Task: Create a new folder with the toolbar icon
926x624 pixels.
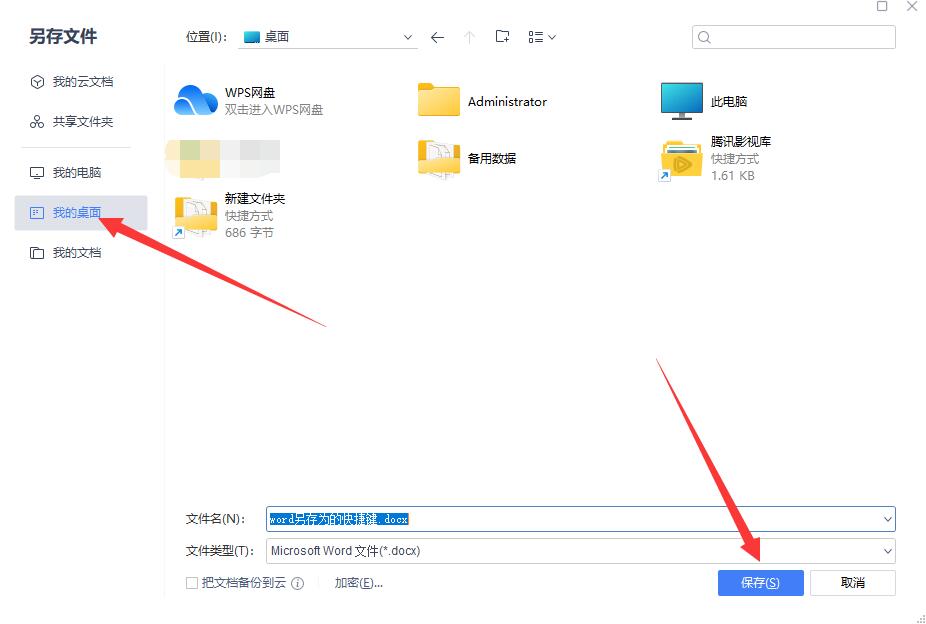Action: click(502, 36)
